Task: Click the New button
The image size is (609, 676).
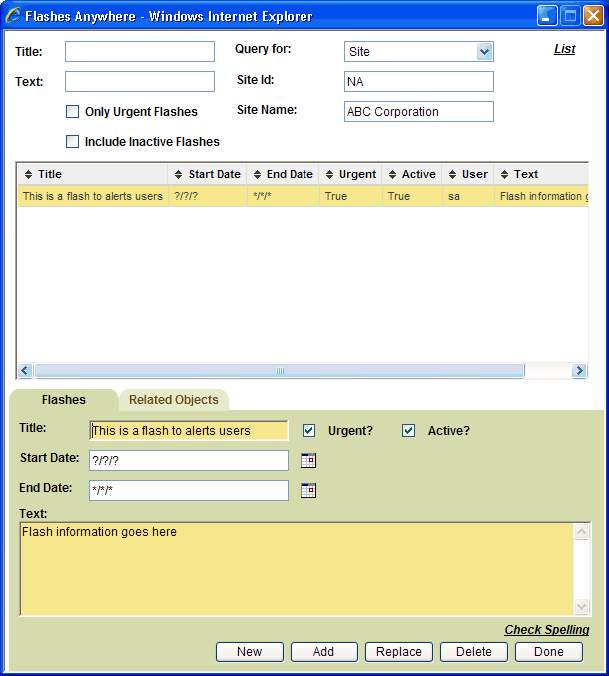Action: click(250, 651)
